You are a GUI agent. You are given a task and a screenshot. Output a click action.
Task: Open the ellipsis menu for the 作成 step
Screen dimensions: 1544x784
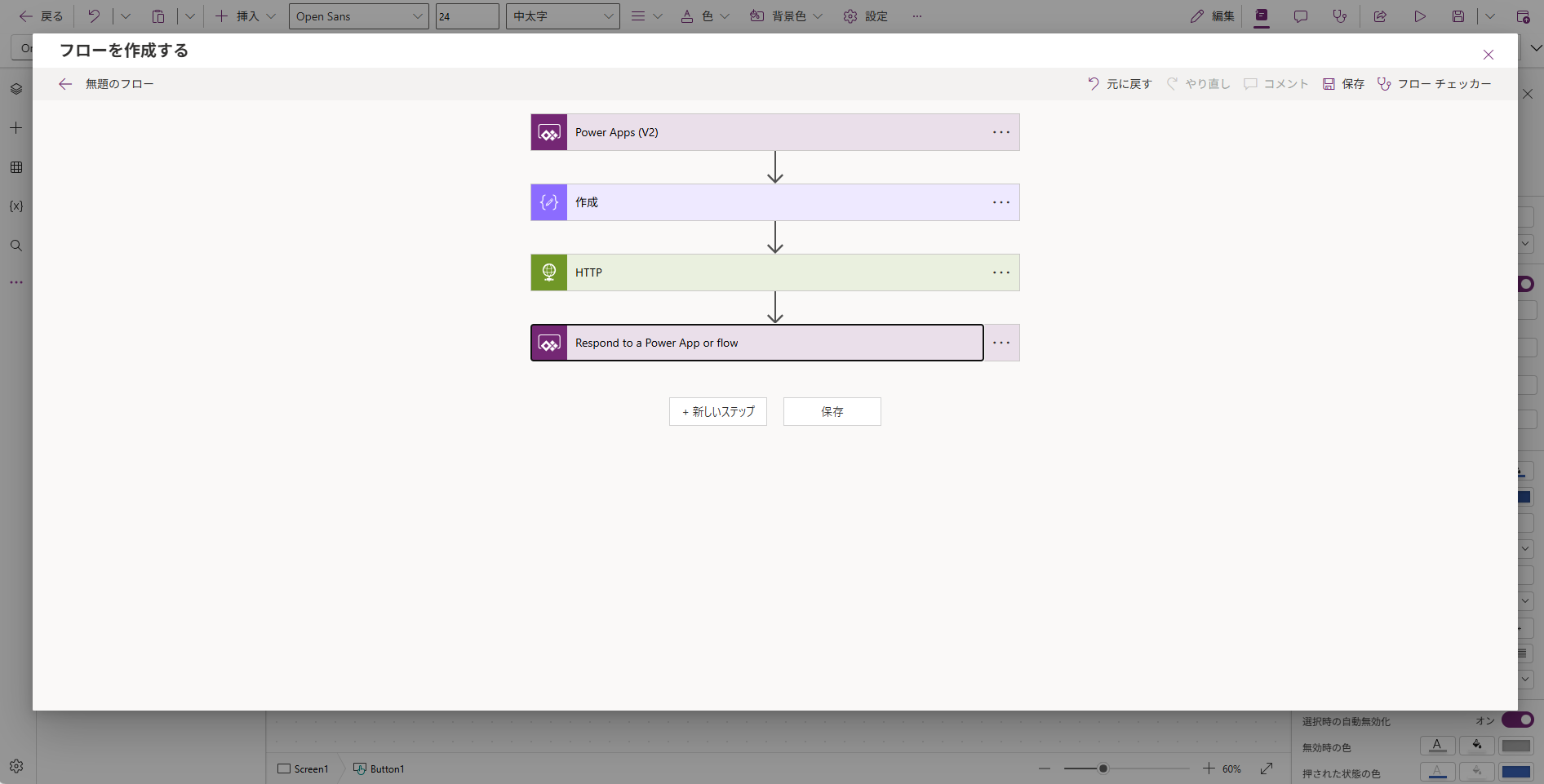click(x=1001, y=202)
